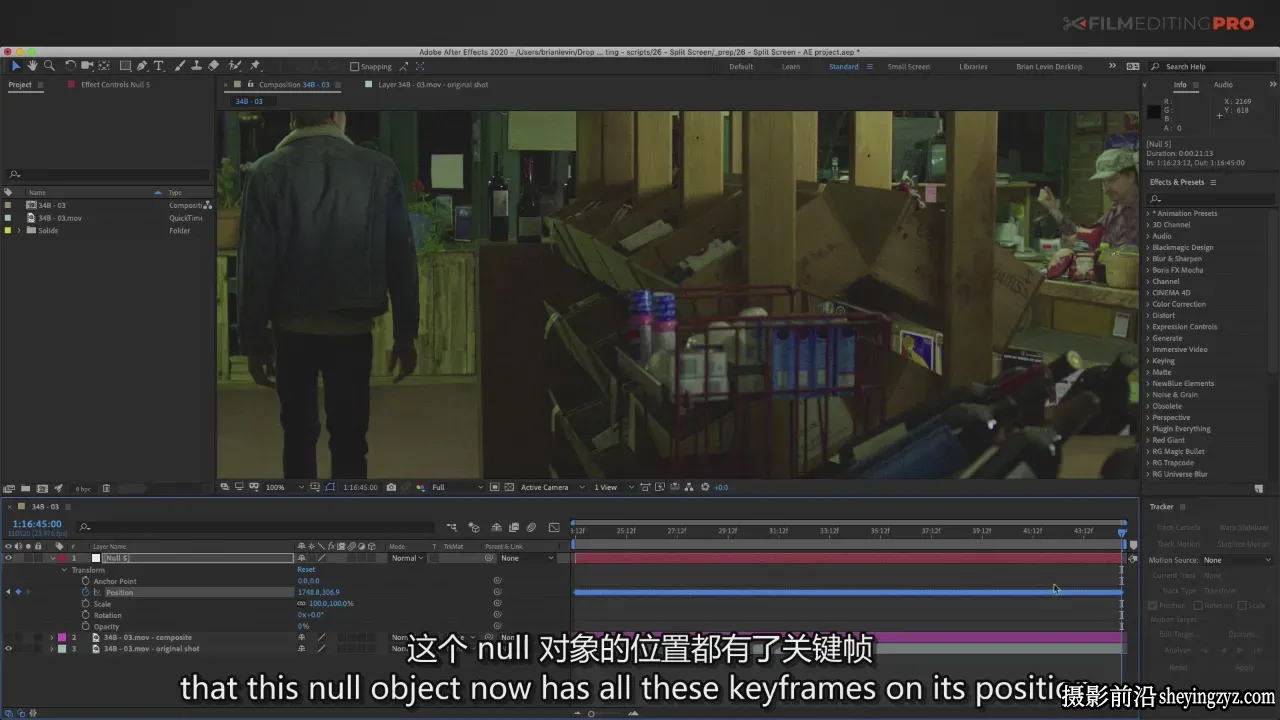The height and width of the screenshot is (720, 1280).
Task: Toggle visibility of original shot layer
Action: [x=8, y=649]
